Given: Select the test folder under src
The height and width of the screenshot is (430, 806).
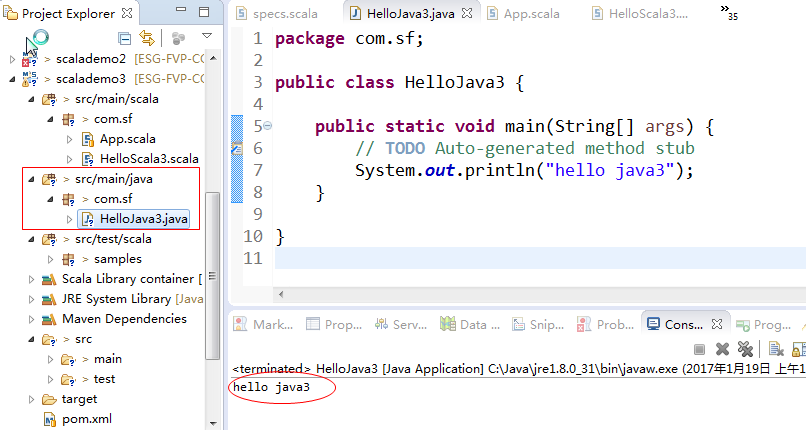Looking at the screenshot, I should pyautogui.click(x=104, y=379).
